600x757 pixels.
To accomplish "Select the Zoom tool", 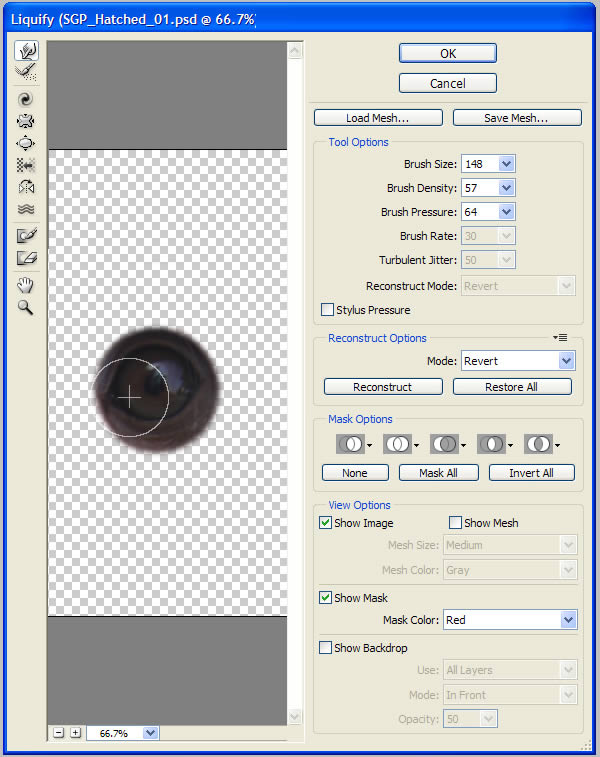I will [x=26, y=308].
